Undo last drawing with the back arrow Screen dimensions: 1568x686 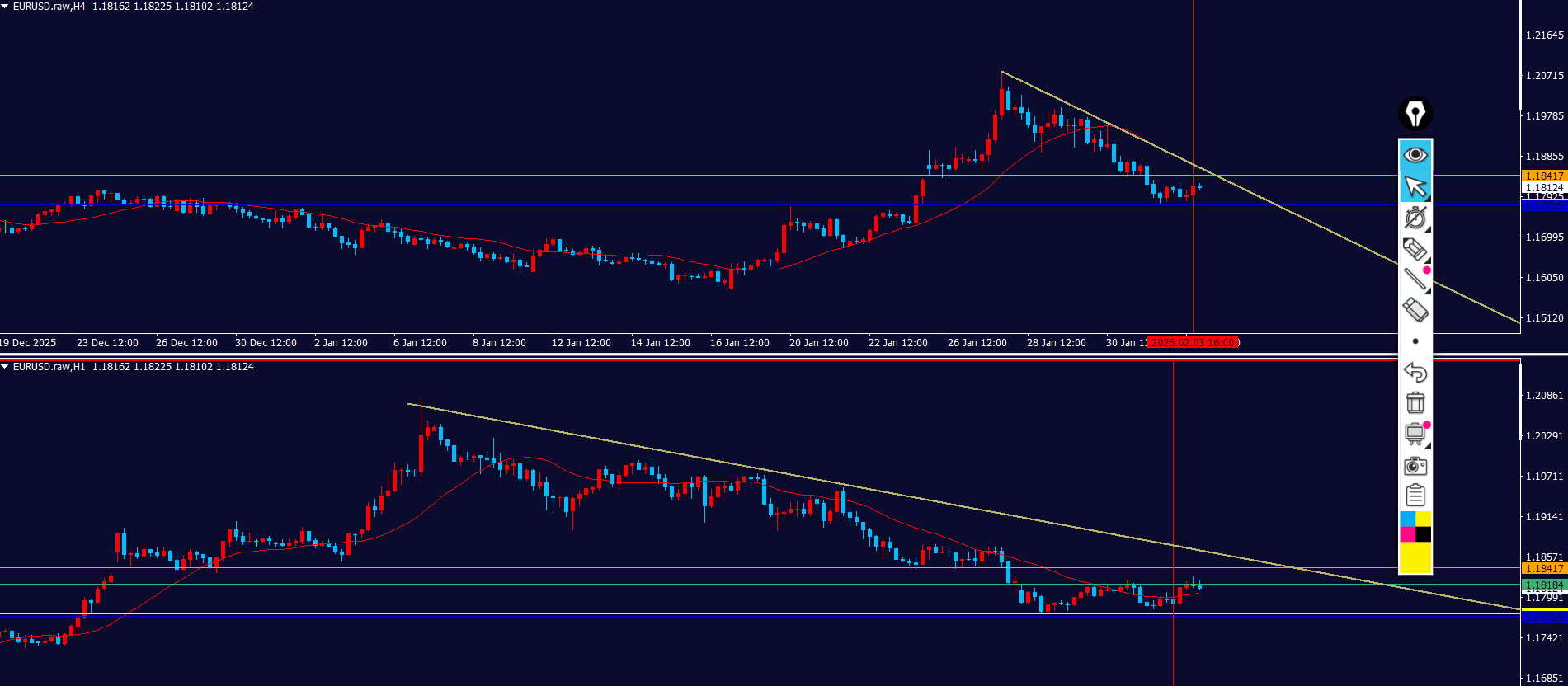click(x=1415, y=373)
